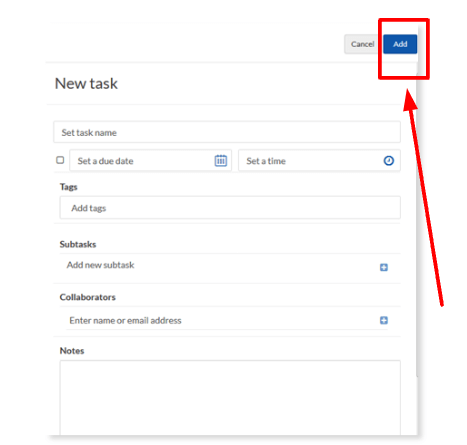The image size is (467, 445).
Task: Select the Notes section heading
Action: click(72, 351)
